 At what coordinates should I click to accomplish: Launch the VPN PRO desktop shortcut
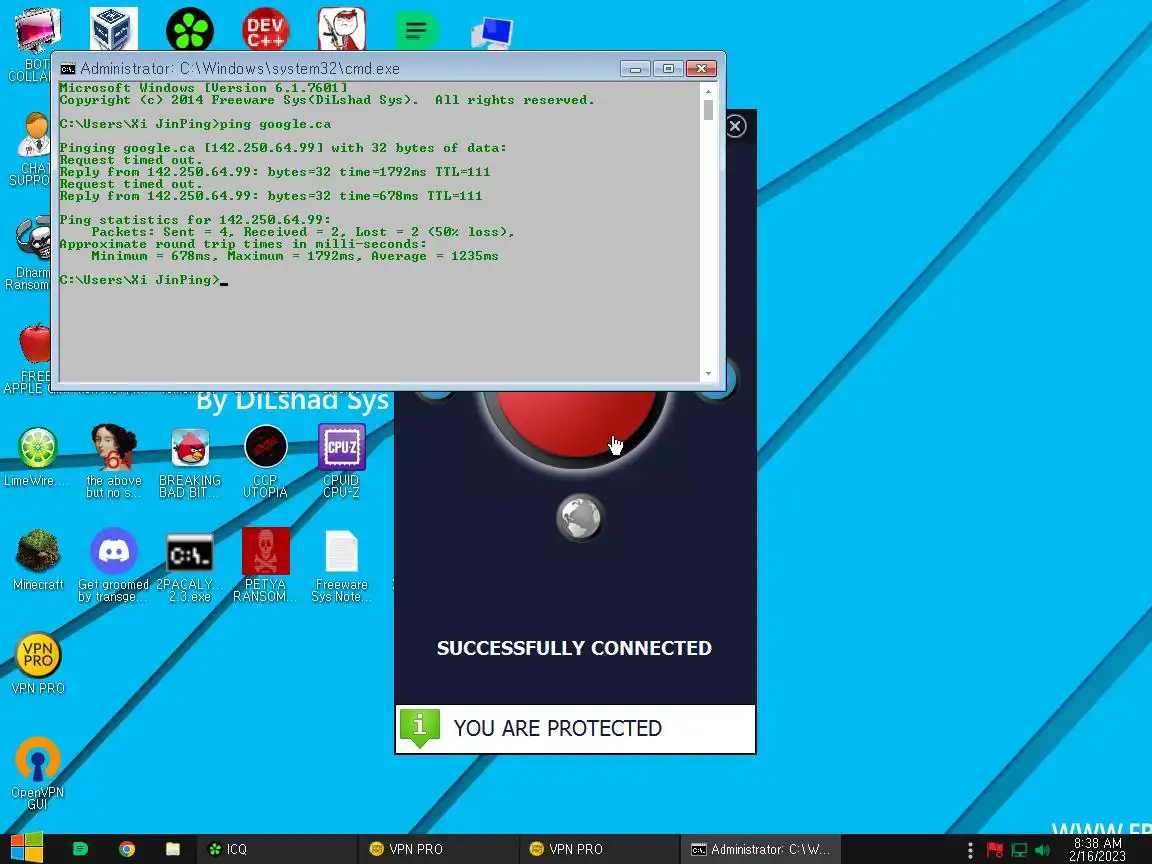point(38,663)
